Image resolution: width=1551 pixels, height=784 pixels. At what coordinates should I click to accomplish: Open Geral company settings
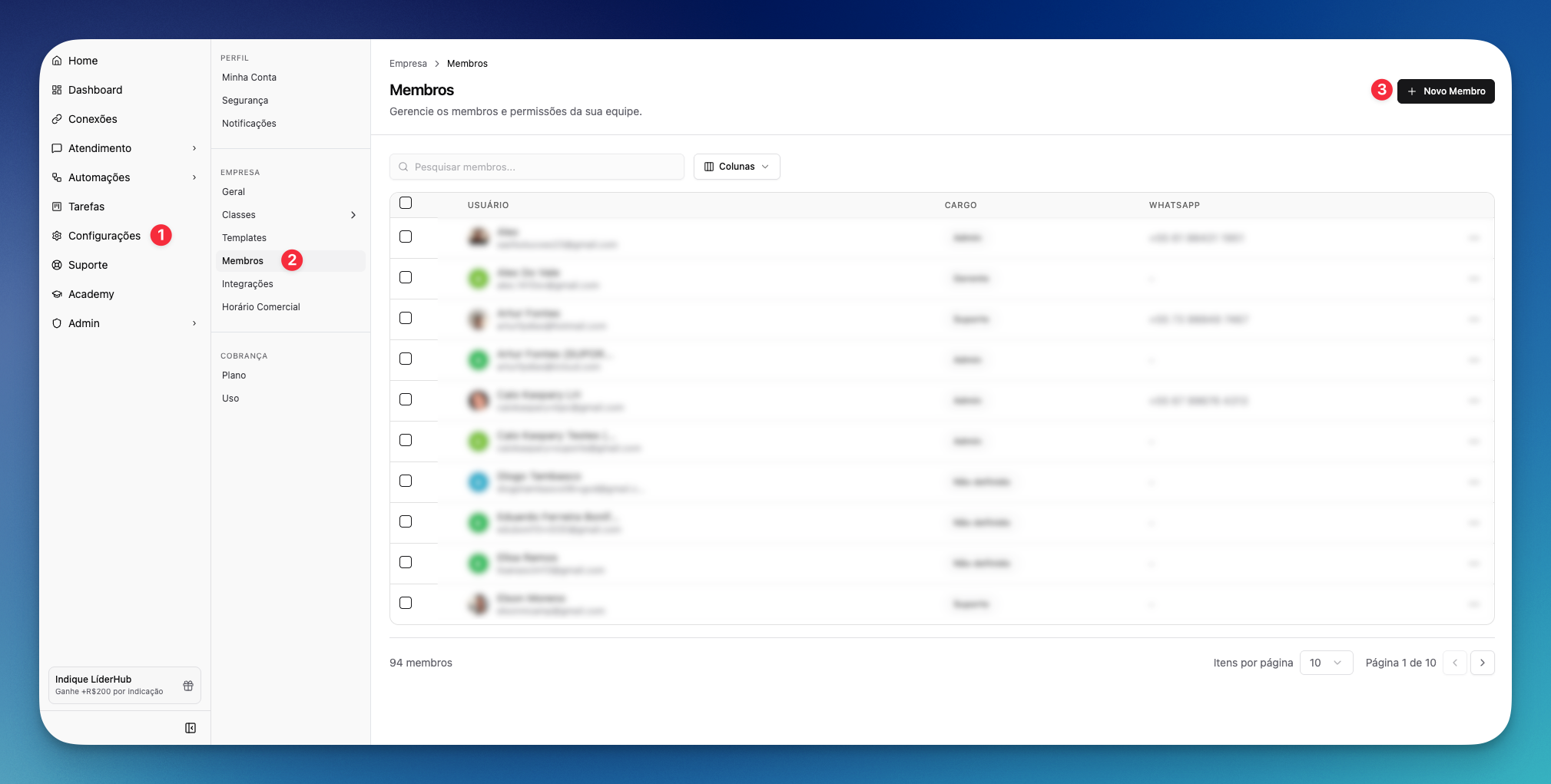point(234,192)
